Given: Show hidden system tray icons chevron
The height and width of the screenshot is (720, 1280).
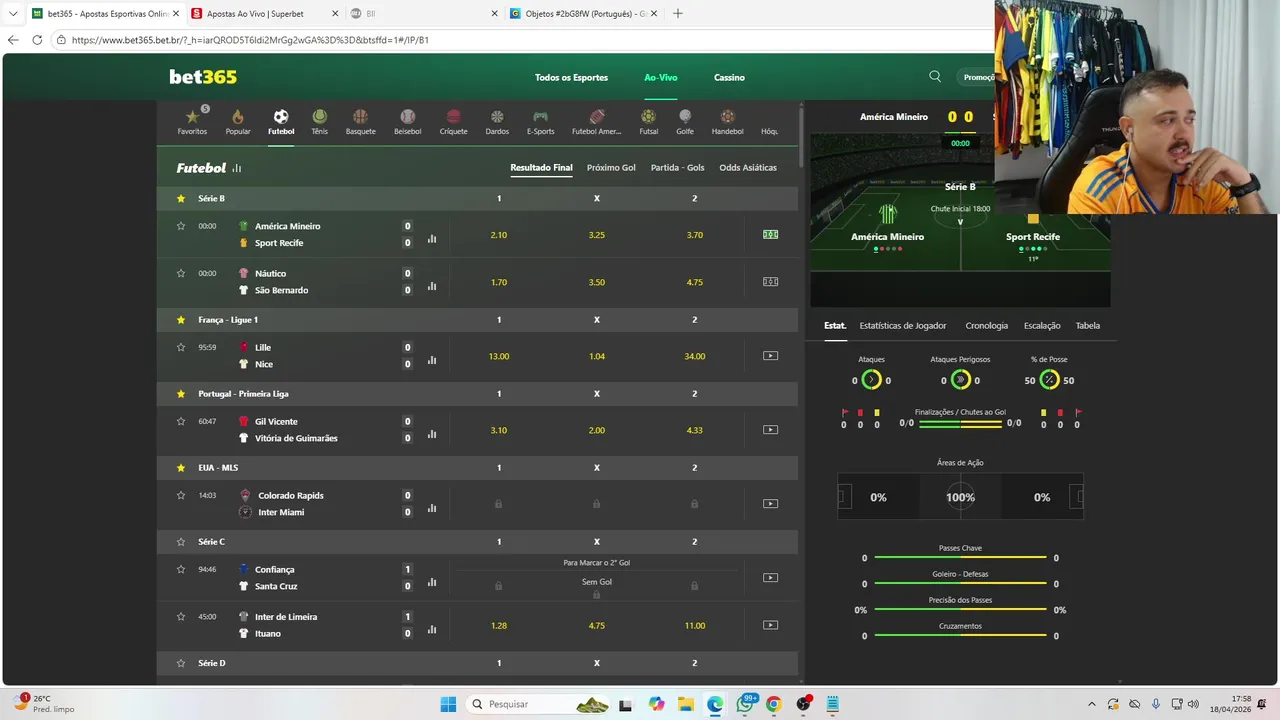Looking at the screenshot, I should pos(1090,704).
